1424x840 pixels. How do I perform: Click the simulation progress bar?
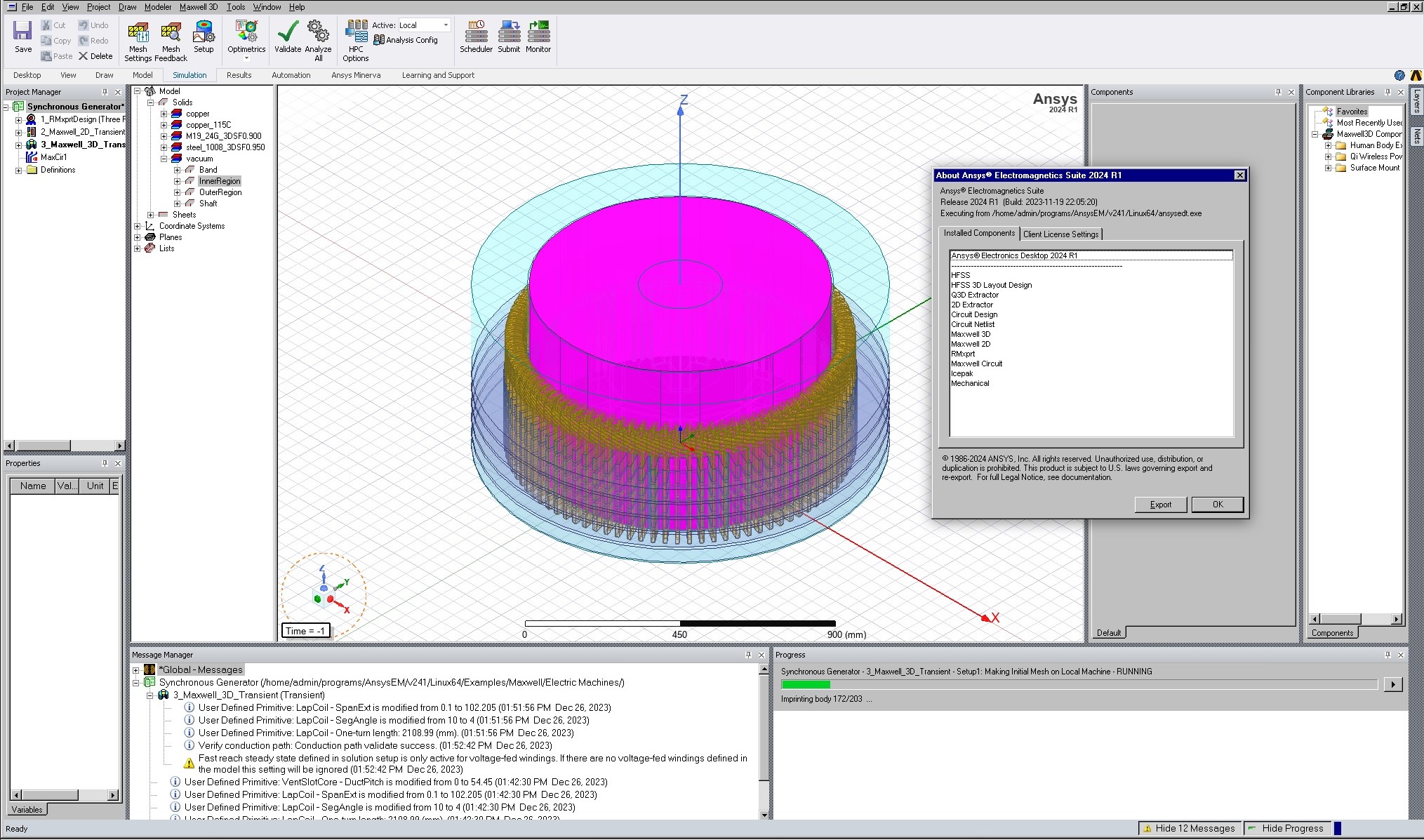(x=1079, y=684)
